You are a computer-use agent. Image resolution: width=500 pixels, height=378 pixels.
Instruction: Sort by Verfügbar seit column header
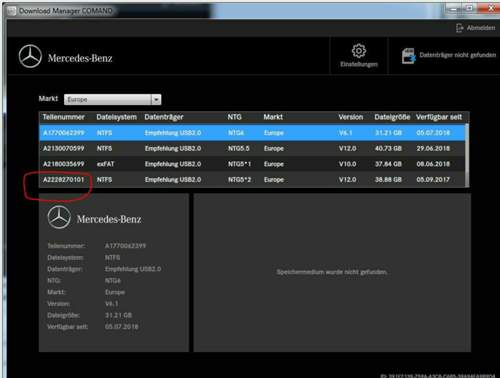[x=439, y=117]
